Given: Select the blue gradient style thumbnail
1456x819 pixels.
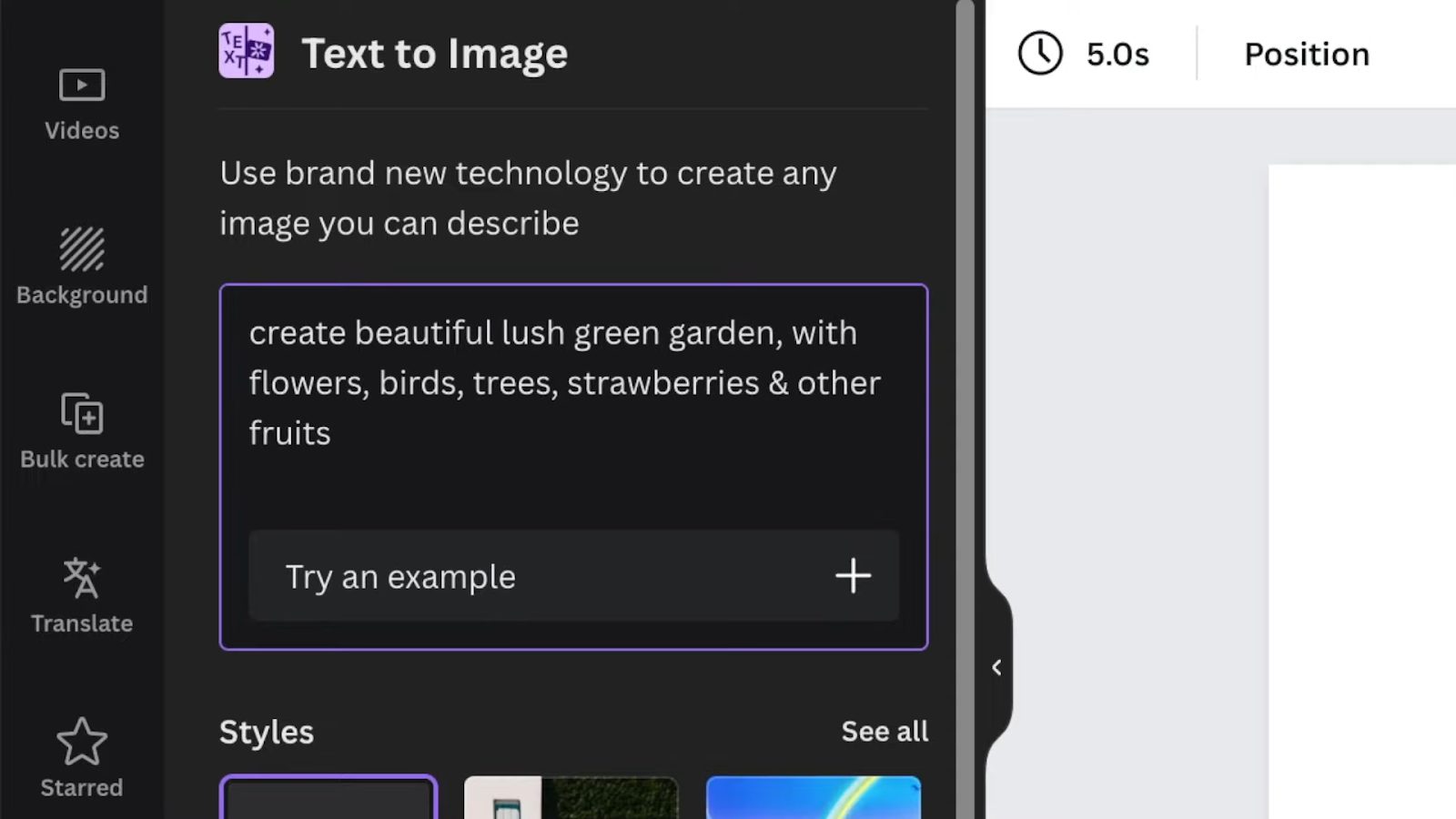Looking at the screenshot, I should click(814, 797).
